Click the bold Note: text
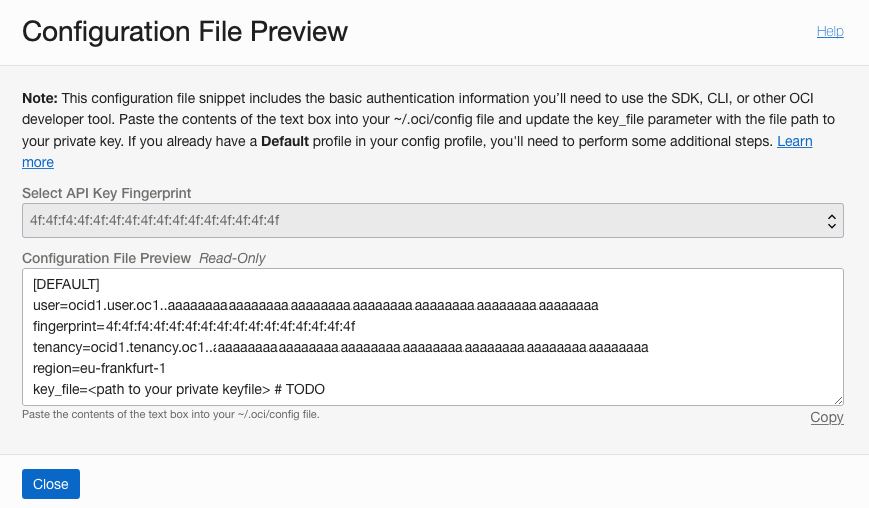Screen dimensions: 869x508 (x=40, y=98)
